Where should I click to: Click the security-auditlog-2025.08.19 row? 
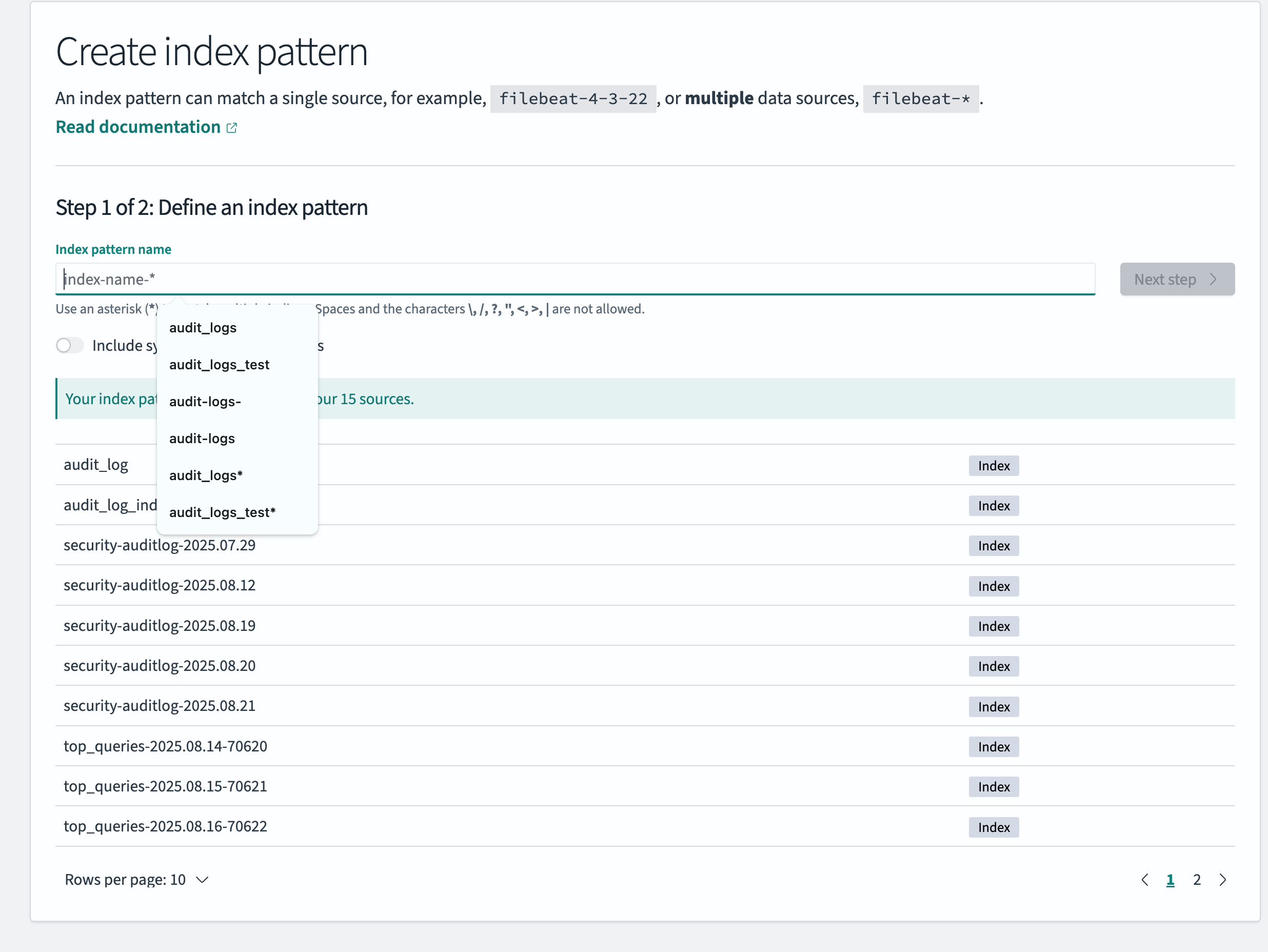point(160,625)
